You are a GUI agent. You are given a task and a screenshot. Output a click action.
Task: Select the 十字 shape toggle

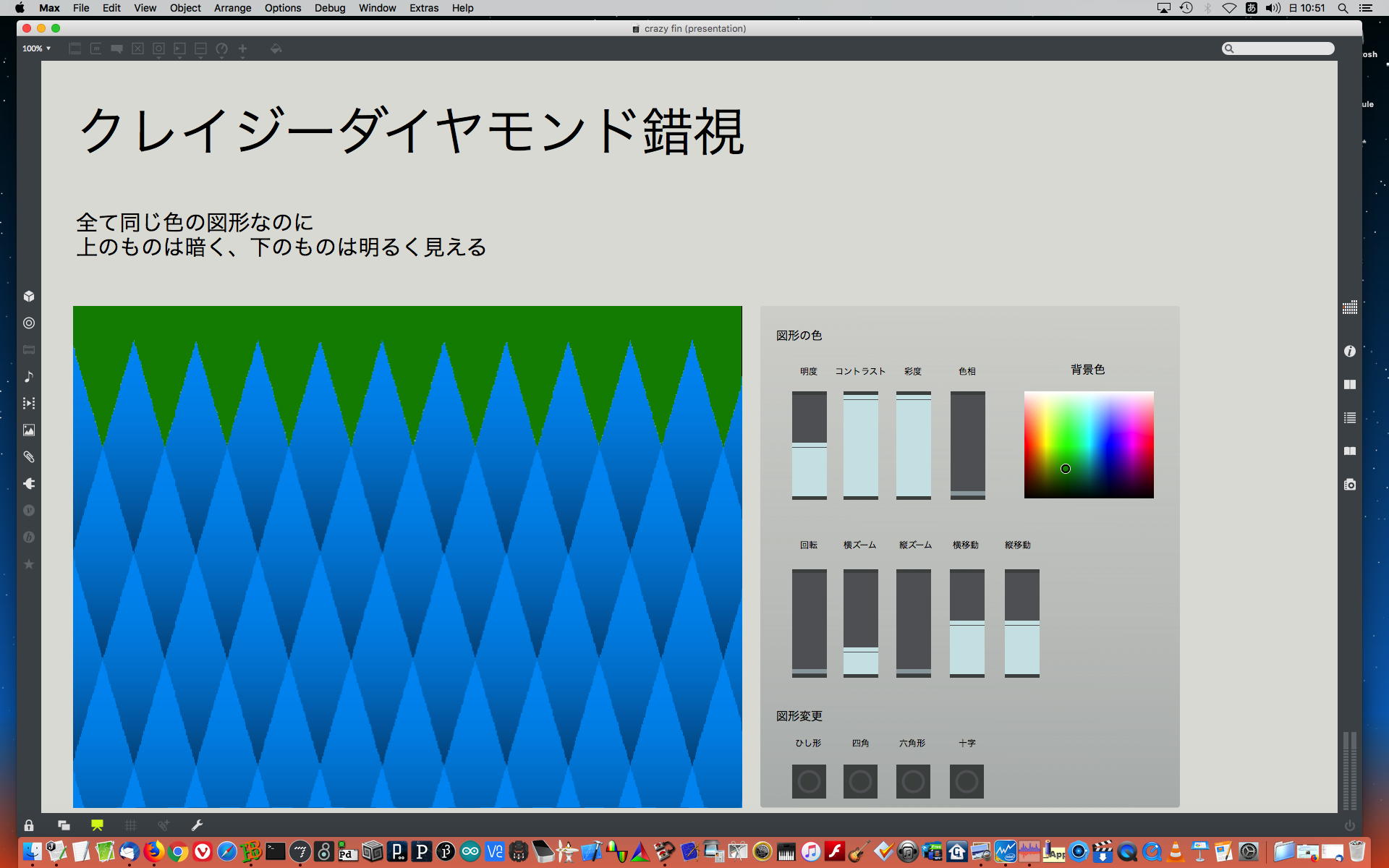(x=967, y=781)
